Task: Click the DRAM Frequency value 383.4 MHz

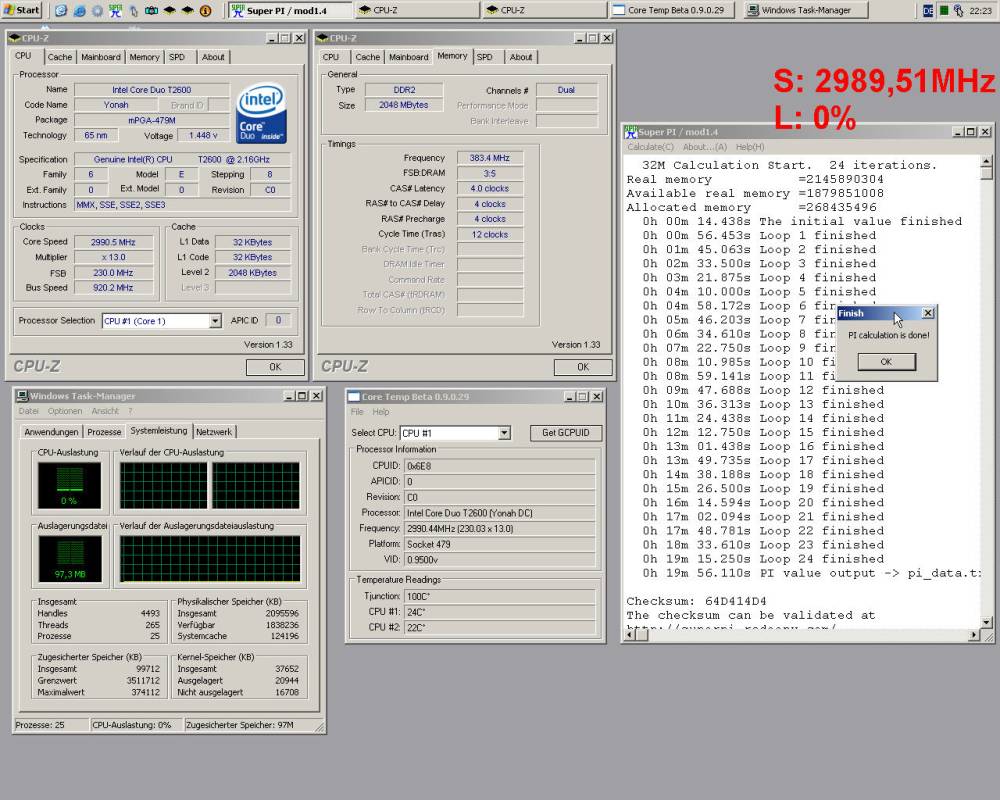Action: coord(490,158)
